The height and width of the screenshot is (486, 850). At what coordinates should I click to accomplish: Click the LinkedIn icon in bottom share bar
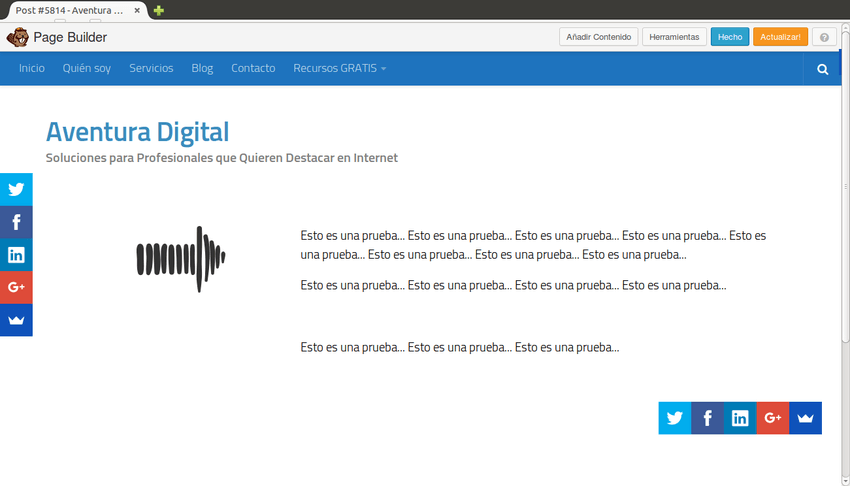click(740, 418)
